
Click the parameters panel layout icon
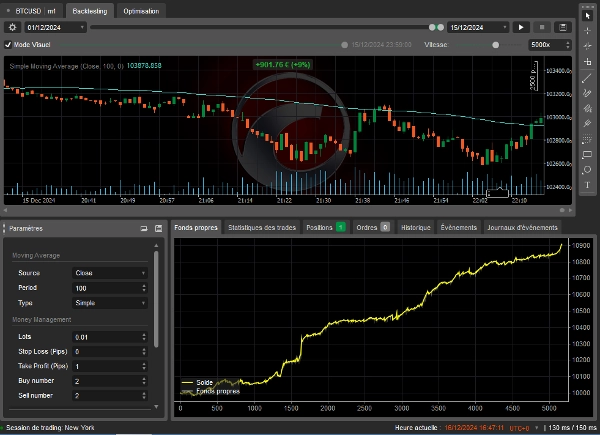[x=144, y=228]
